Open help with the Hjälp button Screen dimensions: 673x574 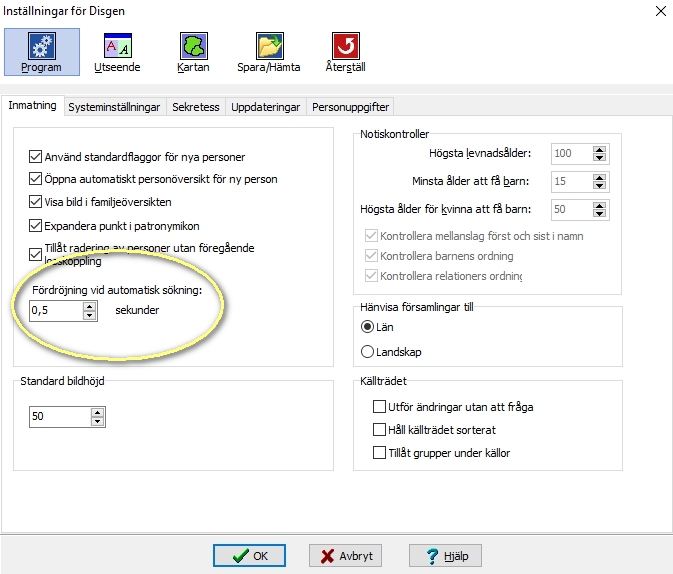[x=446, y=556]
